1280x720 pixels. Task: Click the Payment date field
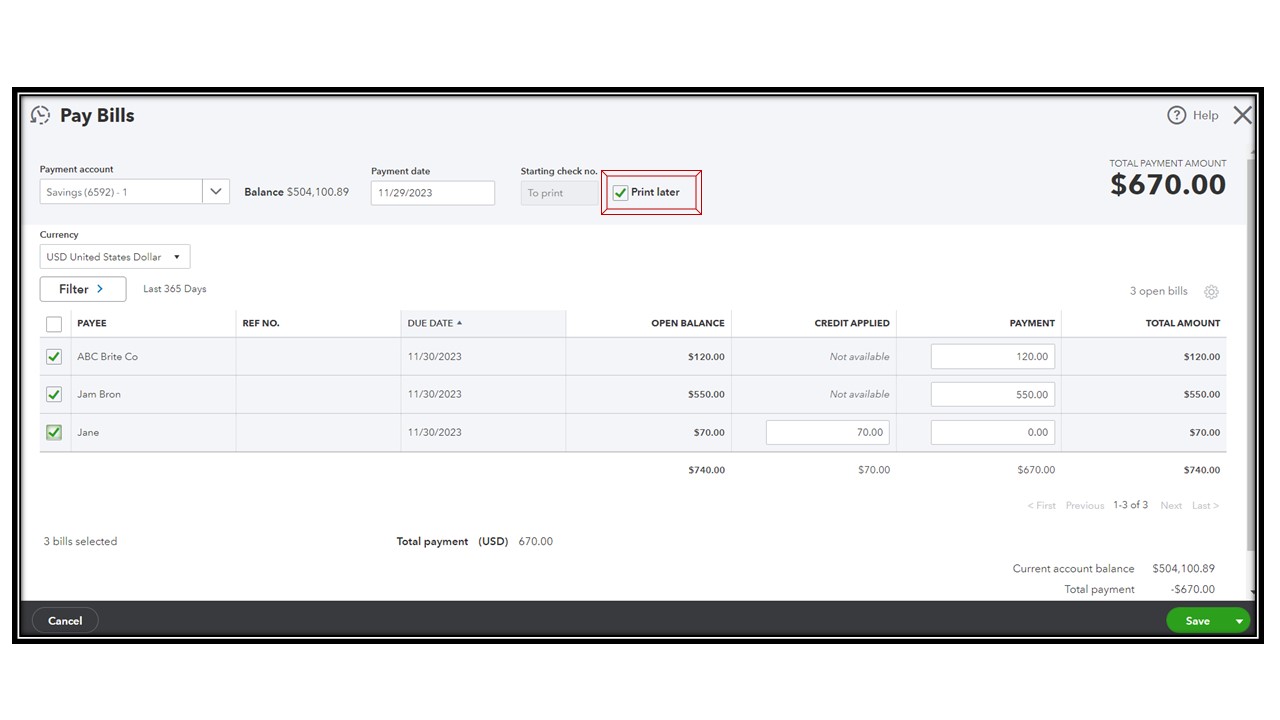(432, 192)
